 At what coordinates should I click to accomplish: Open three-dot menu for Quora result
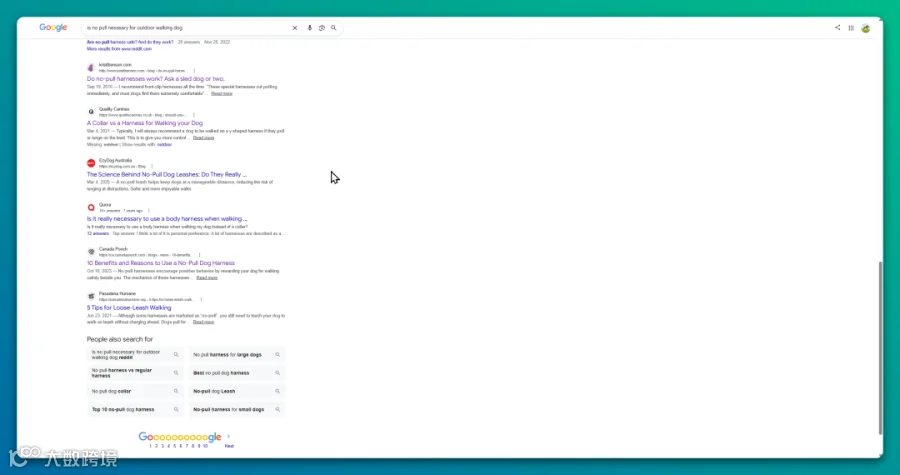click(x=149, y=211)
